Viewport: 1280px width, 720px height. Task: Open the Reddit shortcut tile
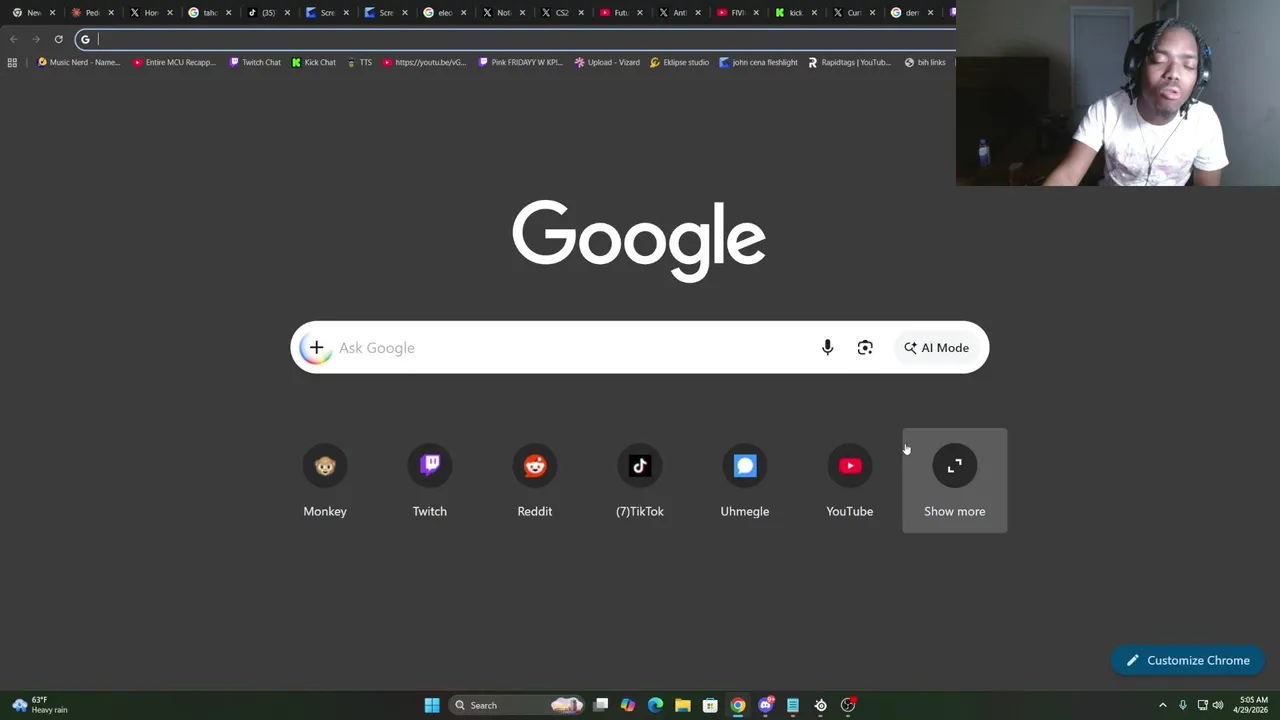tap(535, 481)
